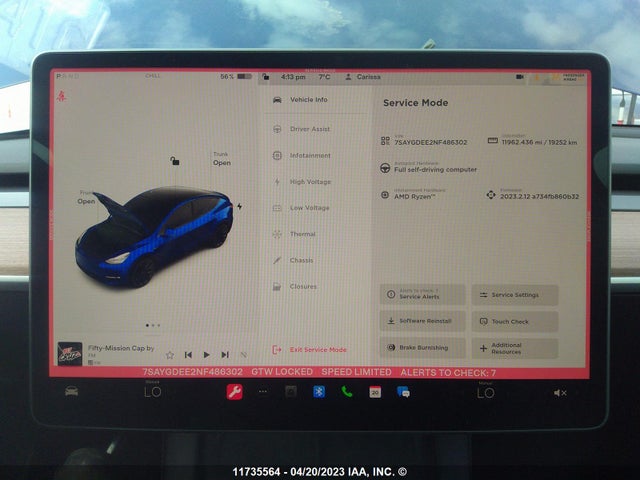
Task: Open the red wrench service icon
Action: click(234, 392)
